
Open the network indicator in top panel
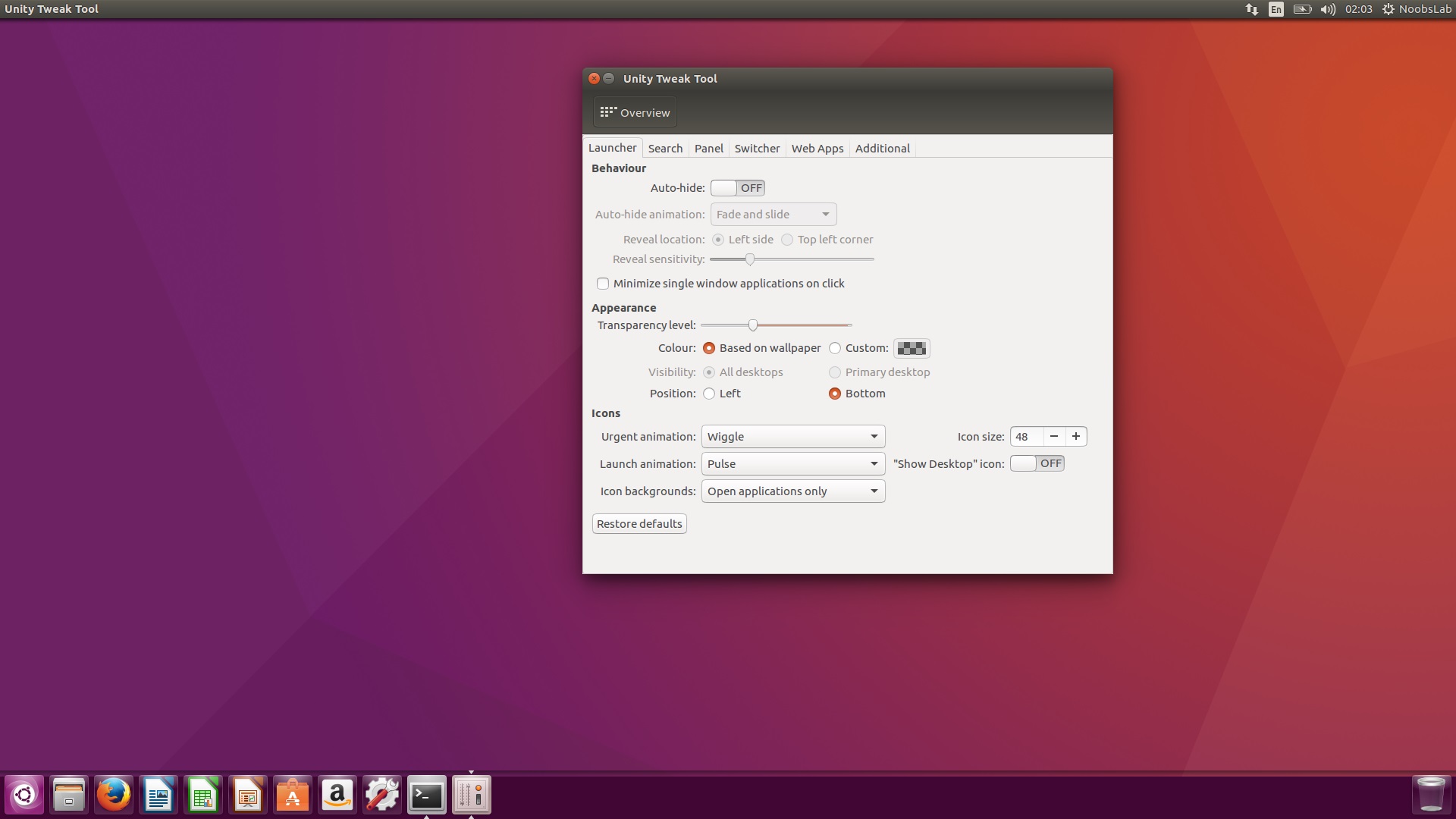pos(1251,9)
